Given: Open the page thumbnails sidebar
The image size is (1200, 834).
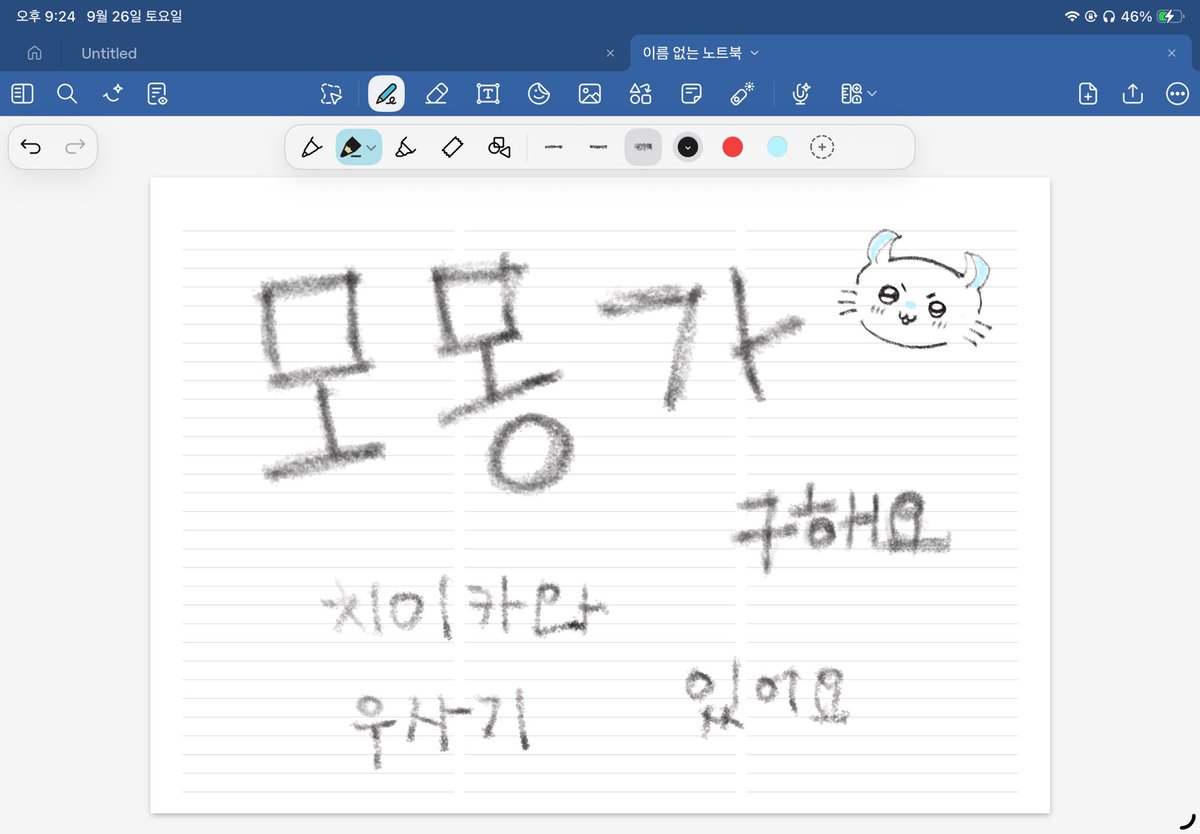Looking at the screenshot, I should click(23, 94).
